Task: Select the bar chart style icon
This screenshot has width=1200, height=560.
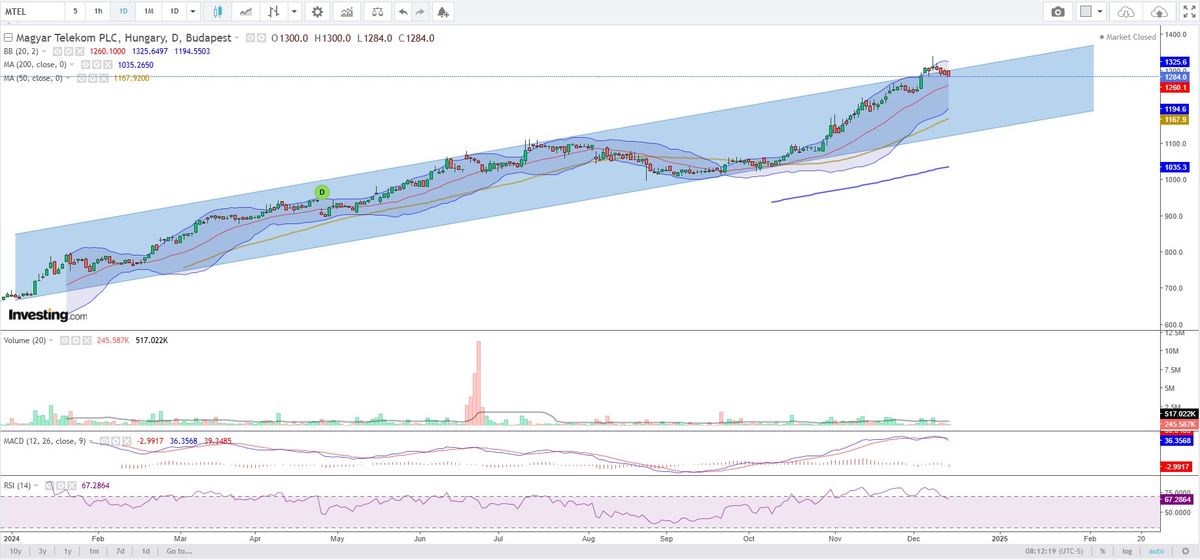Action: (273, 12)
